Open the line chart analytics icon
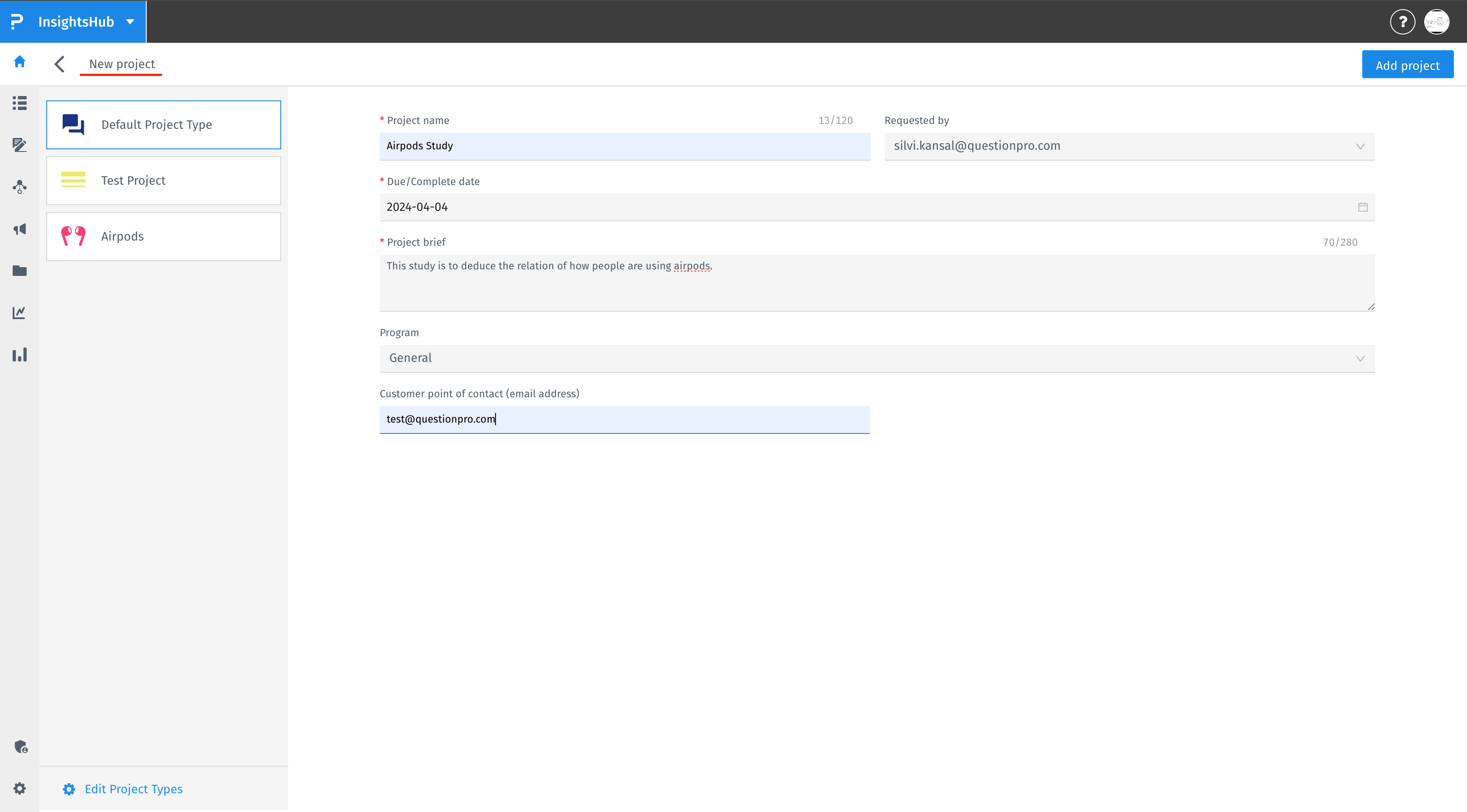1467x812 pixels. [19, 312]
